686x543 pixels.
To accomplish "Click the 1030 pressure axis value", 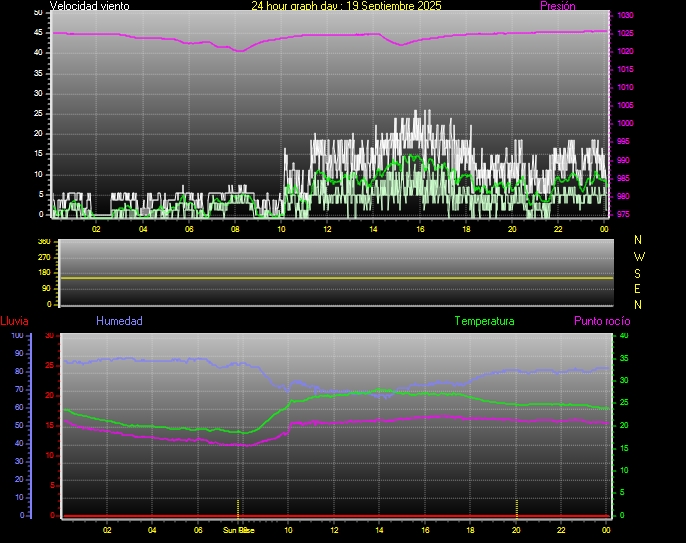I will [x=624, y=16].
